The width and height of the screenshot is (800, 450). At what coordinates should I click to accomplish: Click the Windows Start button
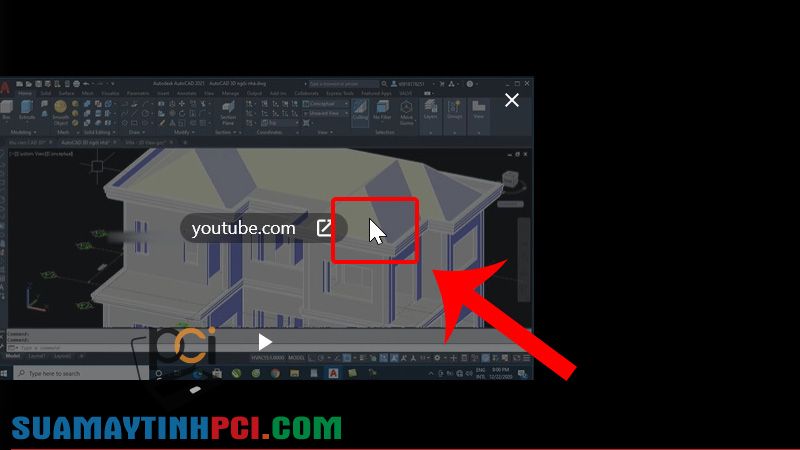5,373
